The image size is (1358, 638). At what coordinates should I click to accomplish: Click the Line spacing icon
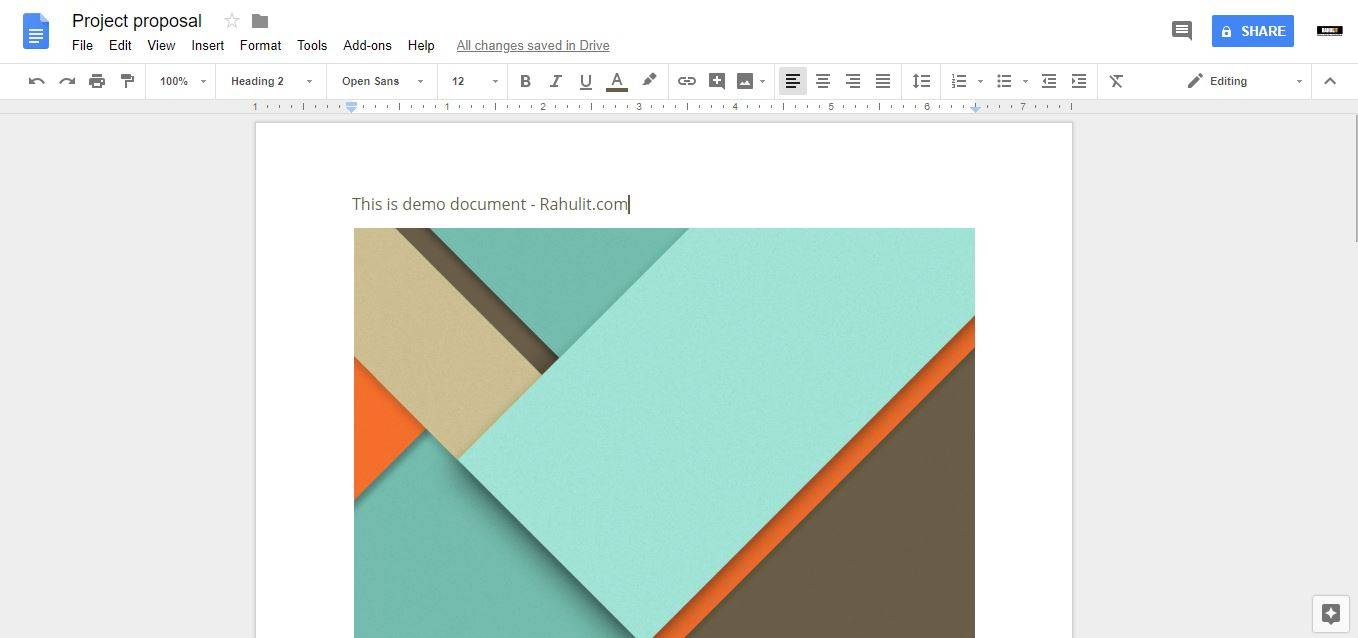tap(921, 81)
